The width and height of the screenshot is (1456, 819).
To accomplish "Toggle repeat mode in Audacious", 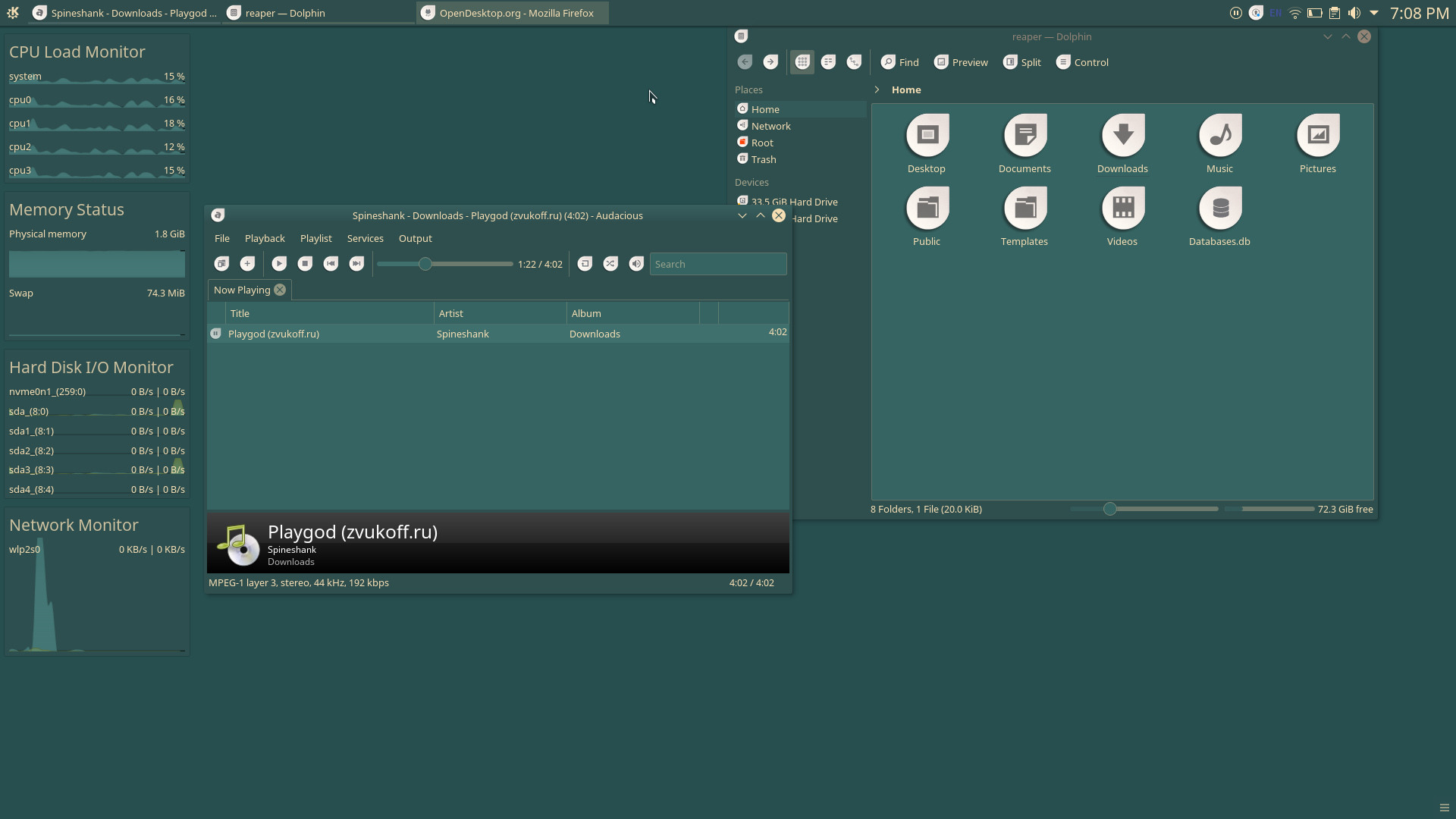I will pyautogui.click(x=585, y=264).
